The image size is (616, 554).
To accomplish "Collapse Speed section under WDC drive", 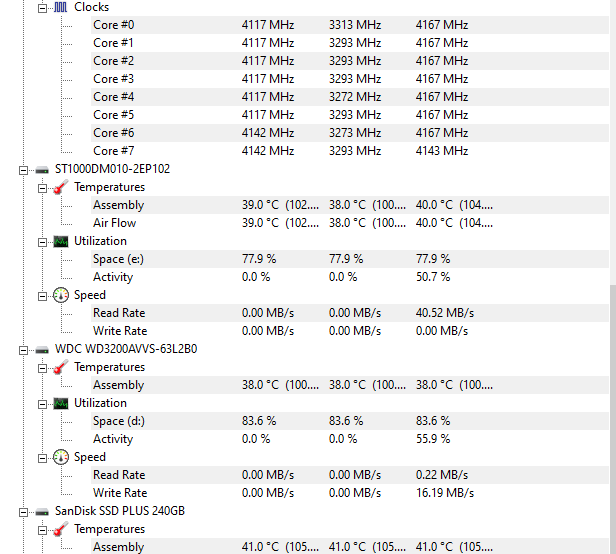I will click(42, 459).
